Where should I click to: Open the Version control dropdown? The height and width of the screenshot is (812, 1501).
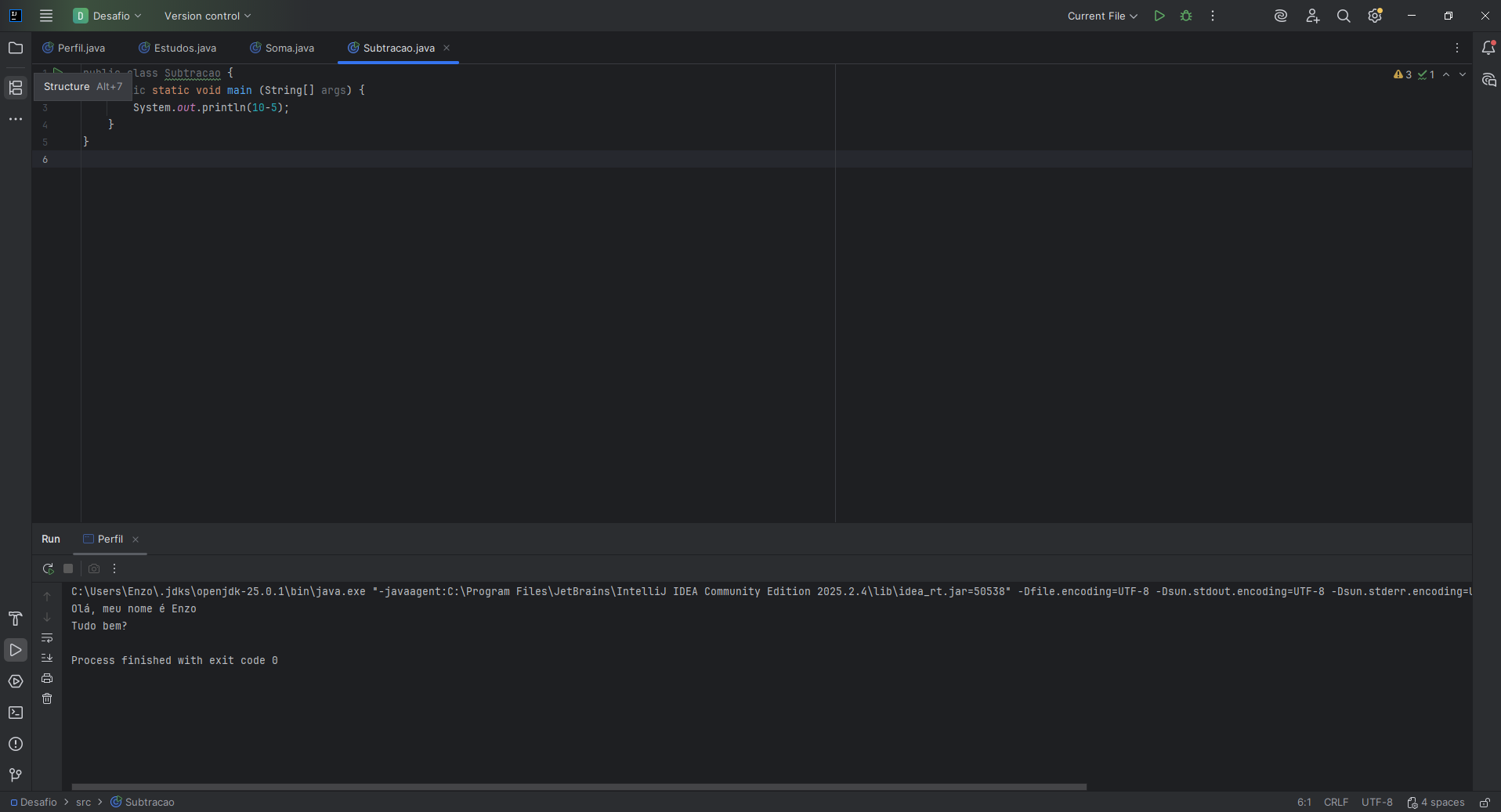coord(208,16)
